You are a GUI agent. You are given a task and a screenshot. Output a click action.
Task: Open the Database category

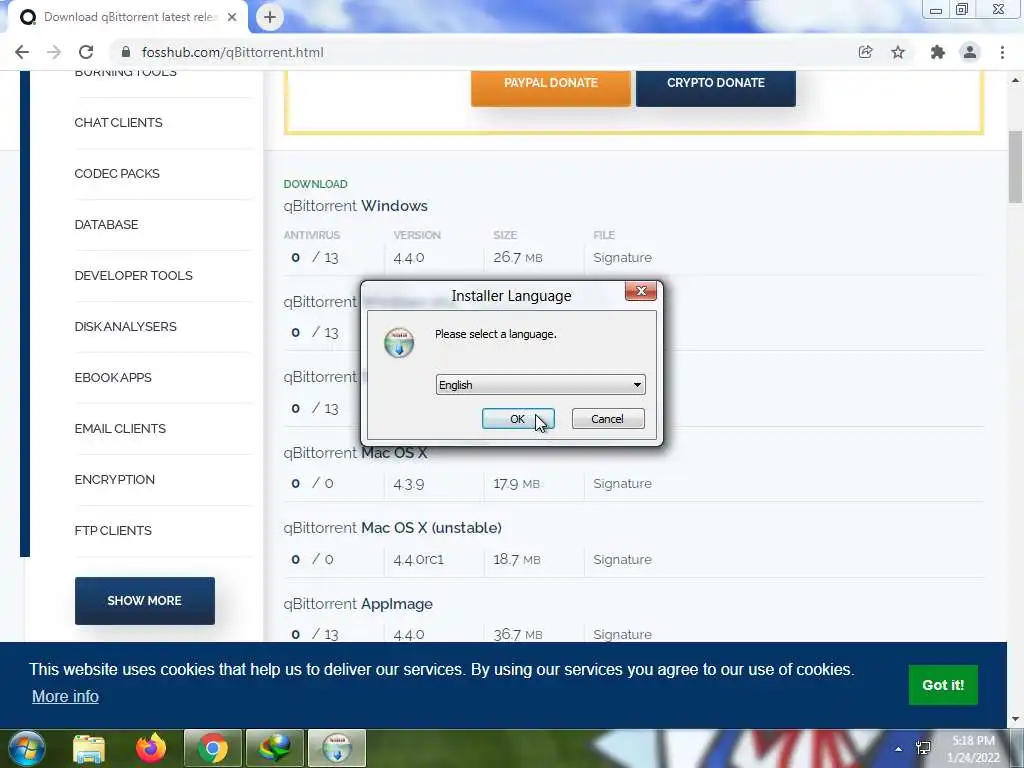106,225
